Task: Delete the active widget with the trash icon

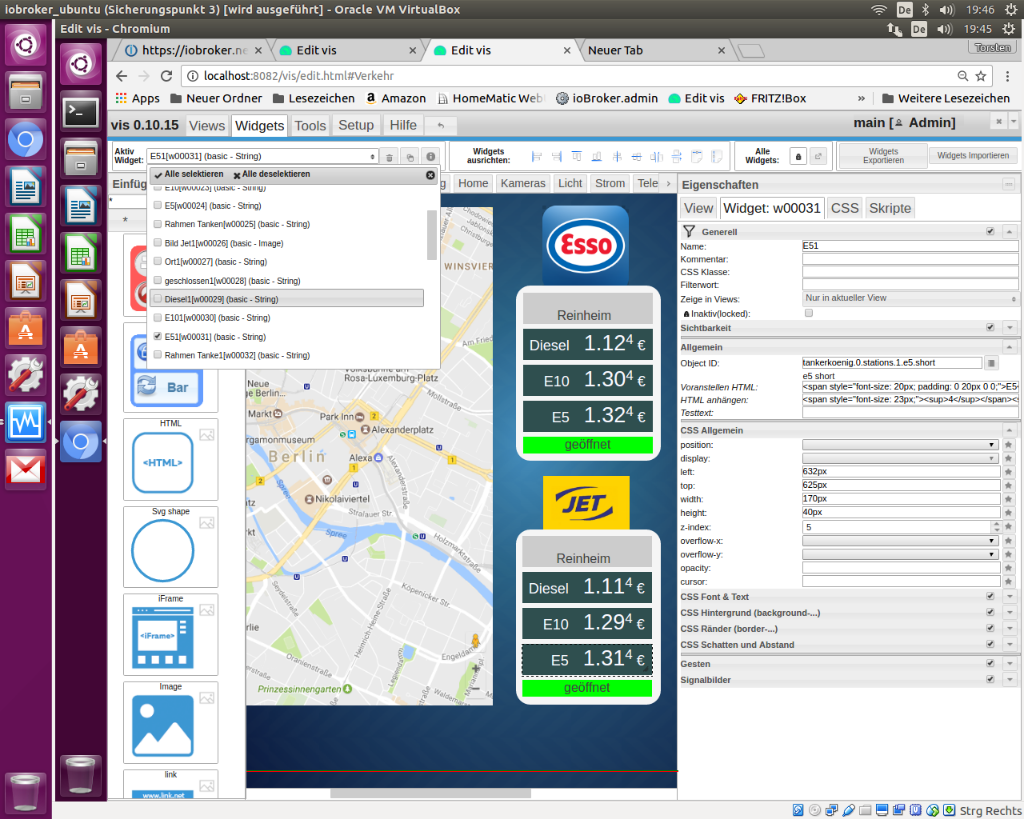Action: tap(389, 157)
